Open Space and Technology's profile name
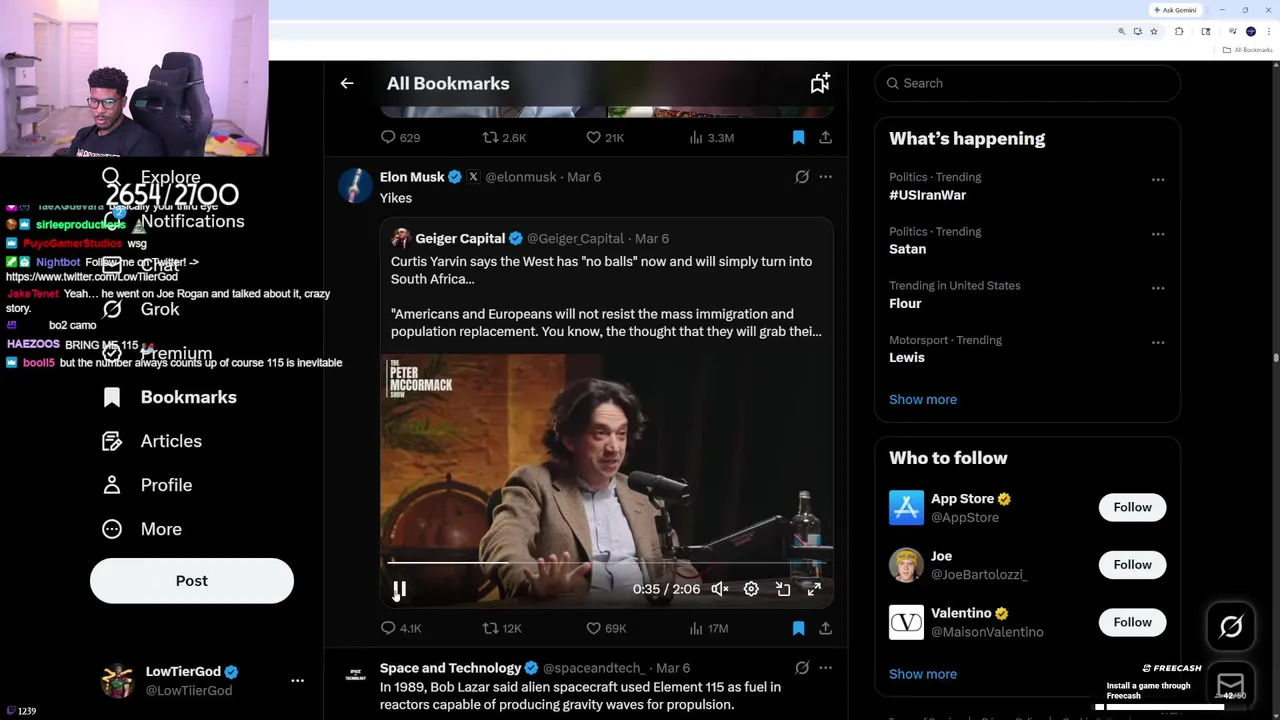 pos(450,668)
